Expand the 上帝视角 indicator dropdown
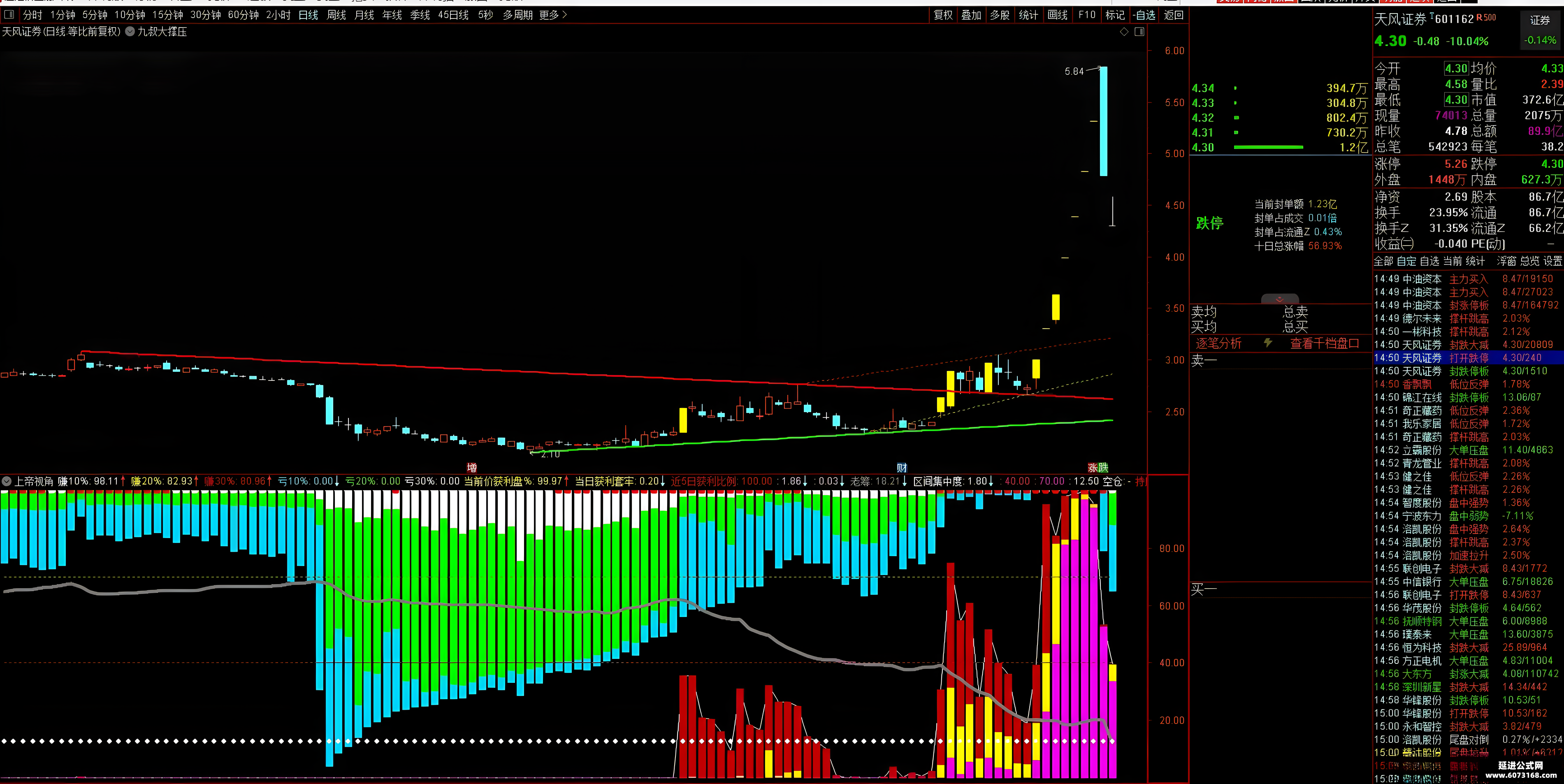 click(7, 481)
